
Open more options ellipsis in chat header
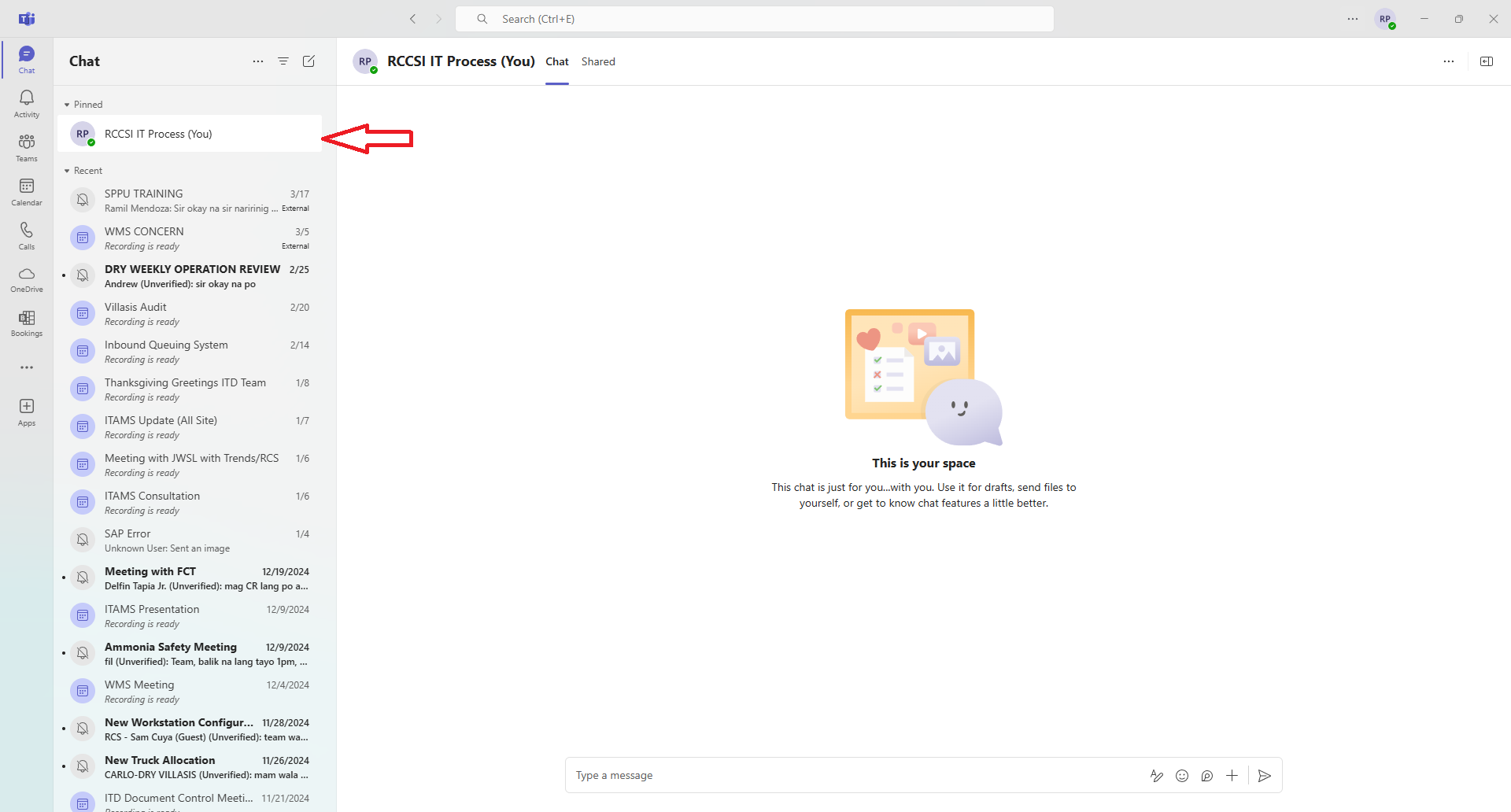click(x=1449, y=61)
